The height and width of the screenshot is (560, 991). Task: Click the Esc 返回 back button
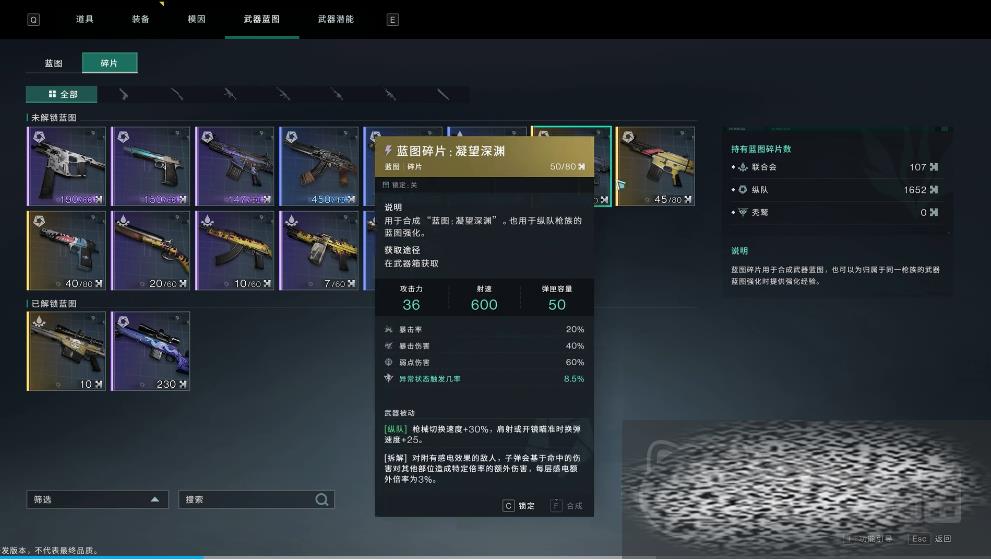pos(931,539)
